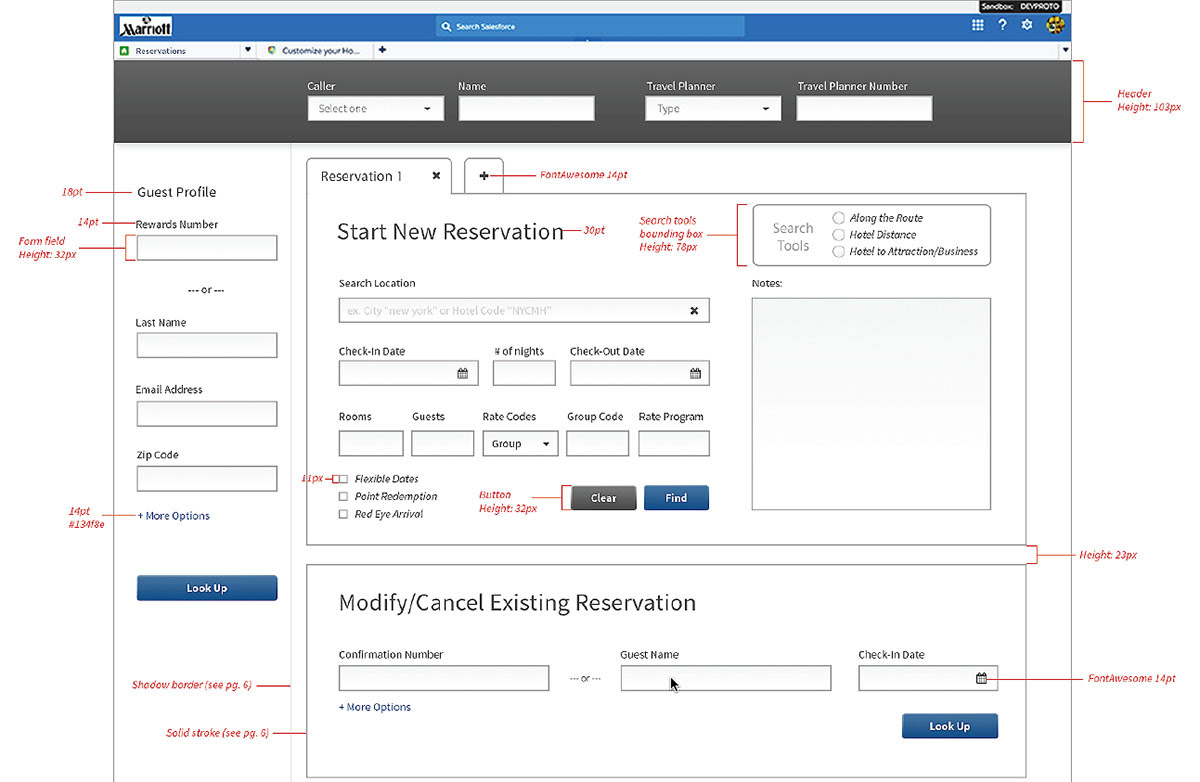Check the Flexible Dates checkbox

(x=343, y=479)
